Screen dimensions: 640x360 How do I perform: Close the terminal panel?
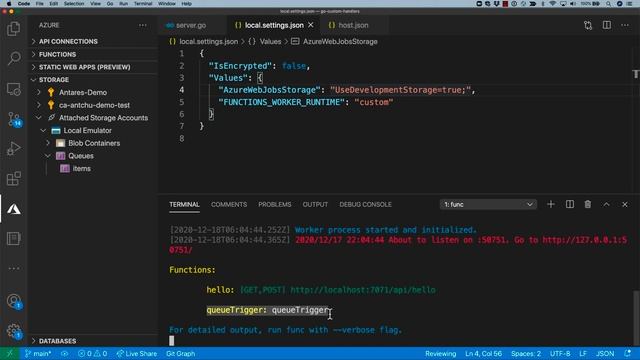625,204
